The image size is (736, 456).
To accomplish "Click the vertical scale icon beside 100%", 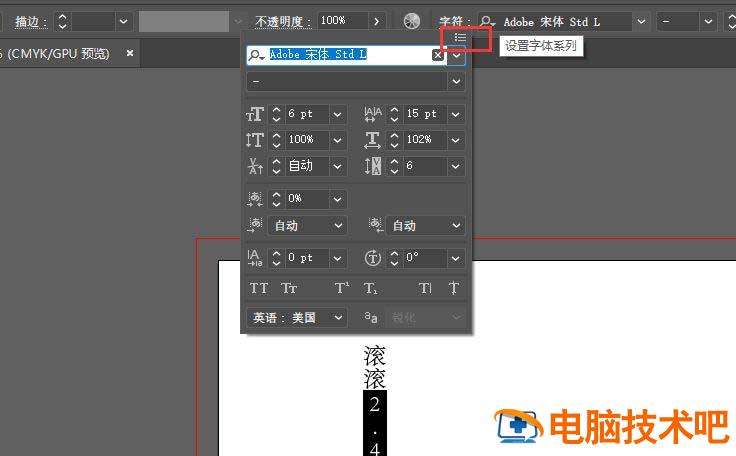I will click(255, 140).
